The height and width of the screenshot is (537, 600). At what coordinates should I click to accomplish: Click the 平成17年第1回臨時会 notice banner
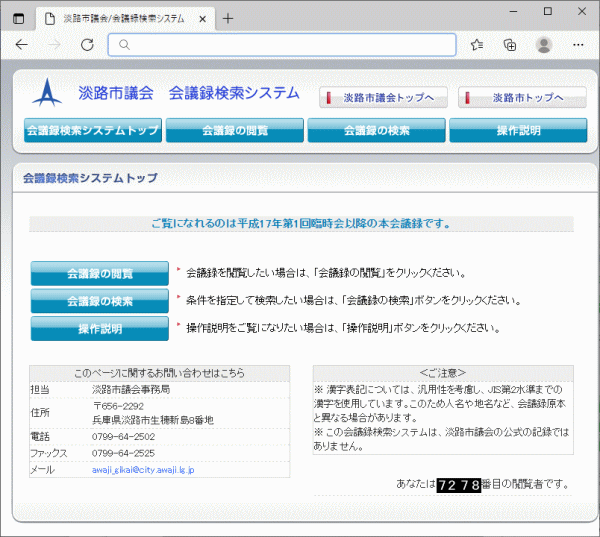301,224
